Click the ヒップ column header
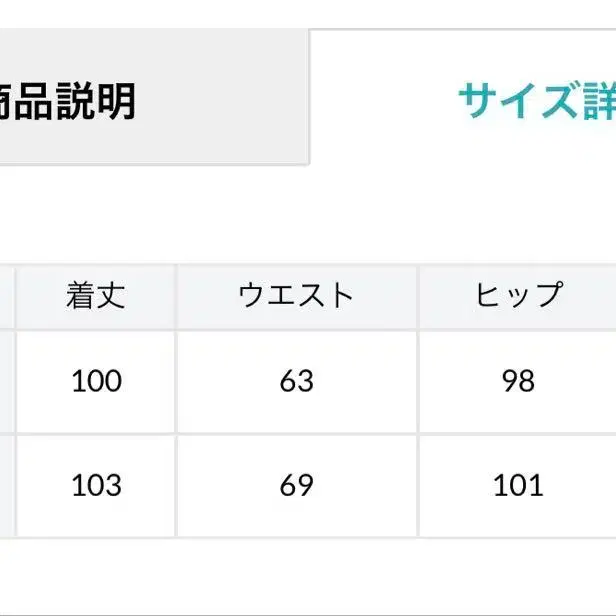 [518, 297]
